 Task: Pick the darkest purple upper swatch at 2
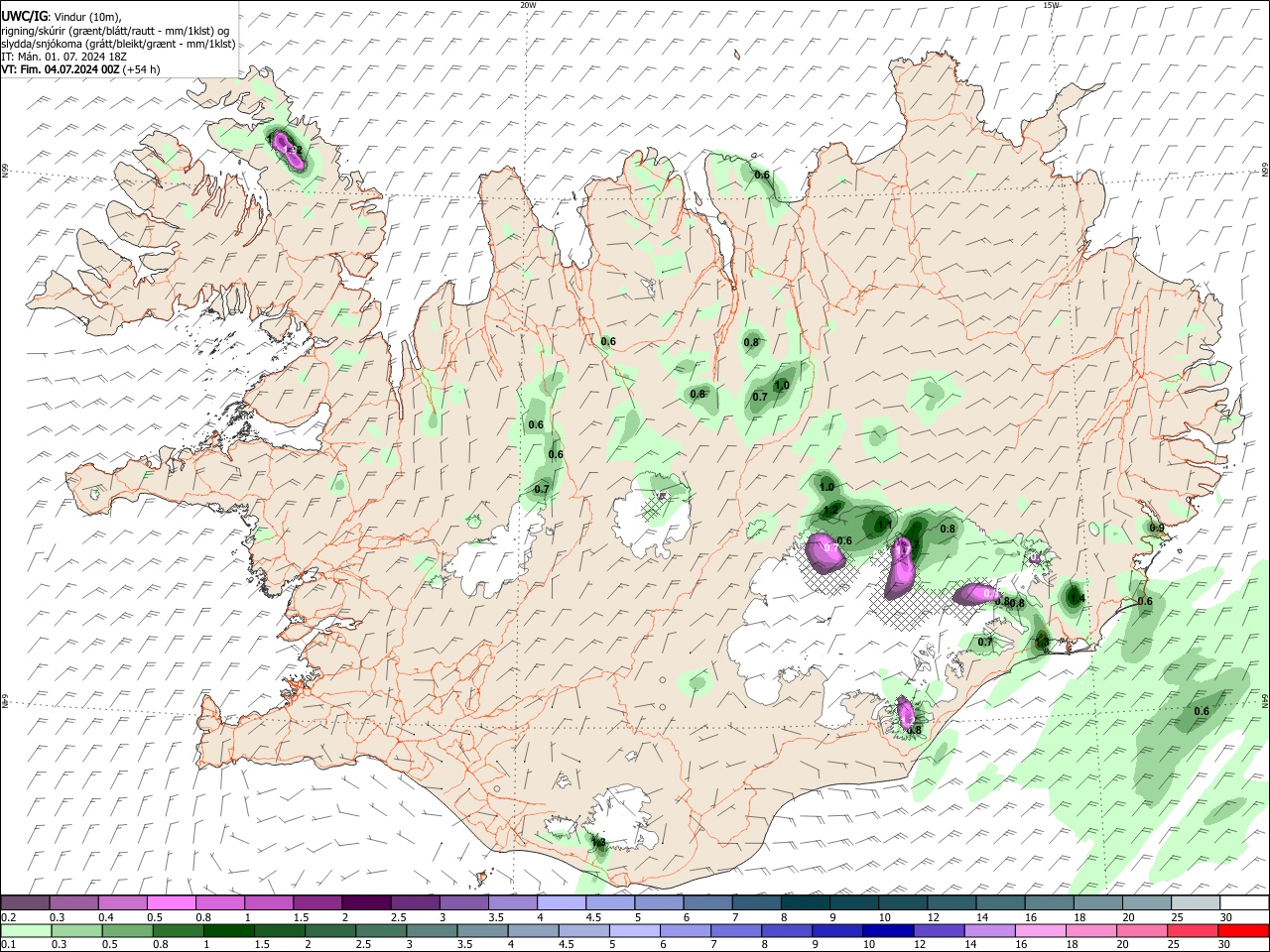click(366, 902)
